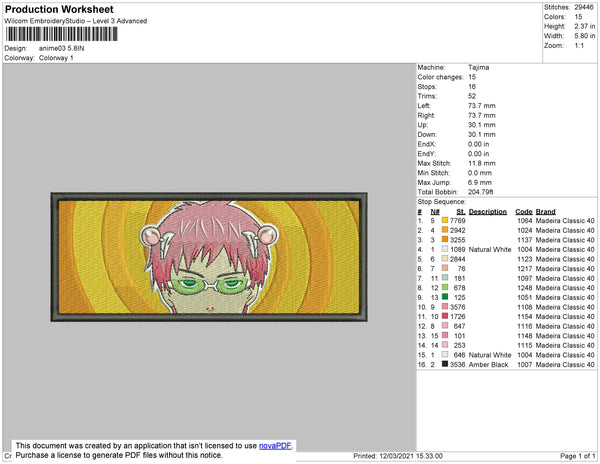
Task: Click 'Amber Black' description in stop 16
Action: tap(488, 365)
